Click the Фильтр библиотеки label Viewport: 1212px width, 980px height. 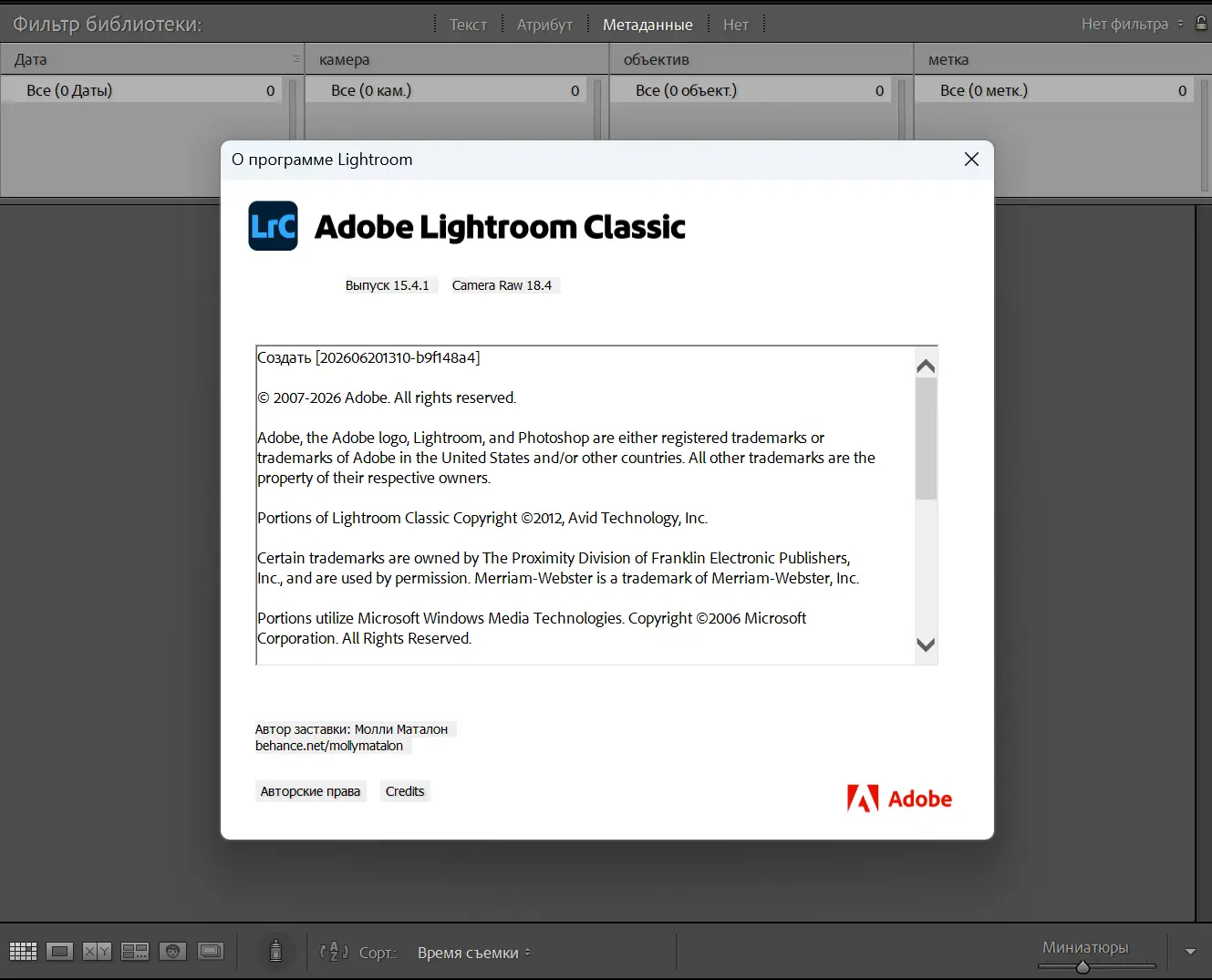(x=108, y=24)
